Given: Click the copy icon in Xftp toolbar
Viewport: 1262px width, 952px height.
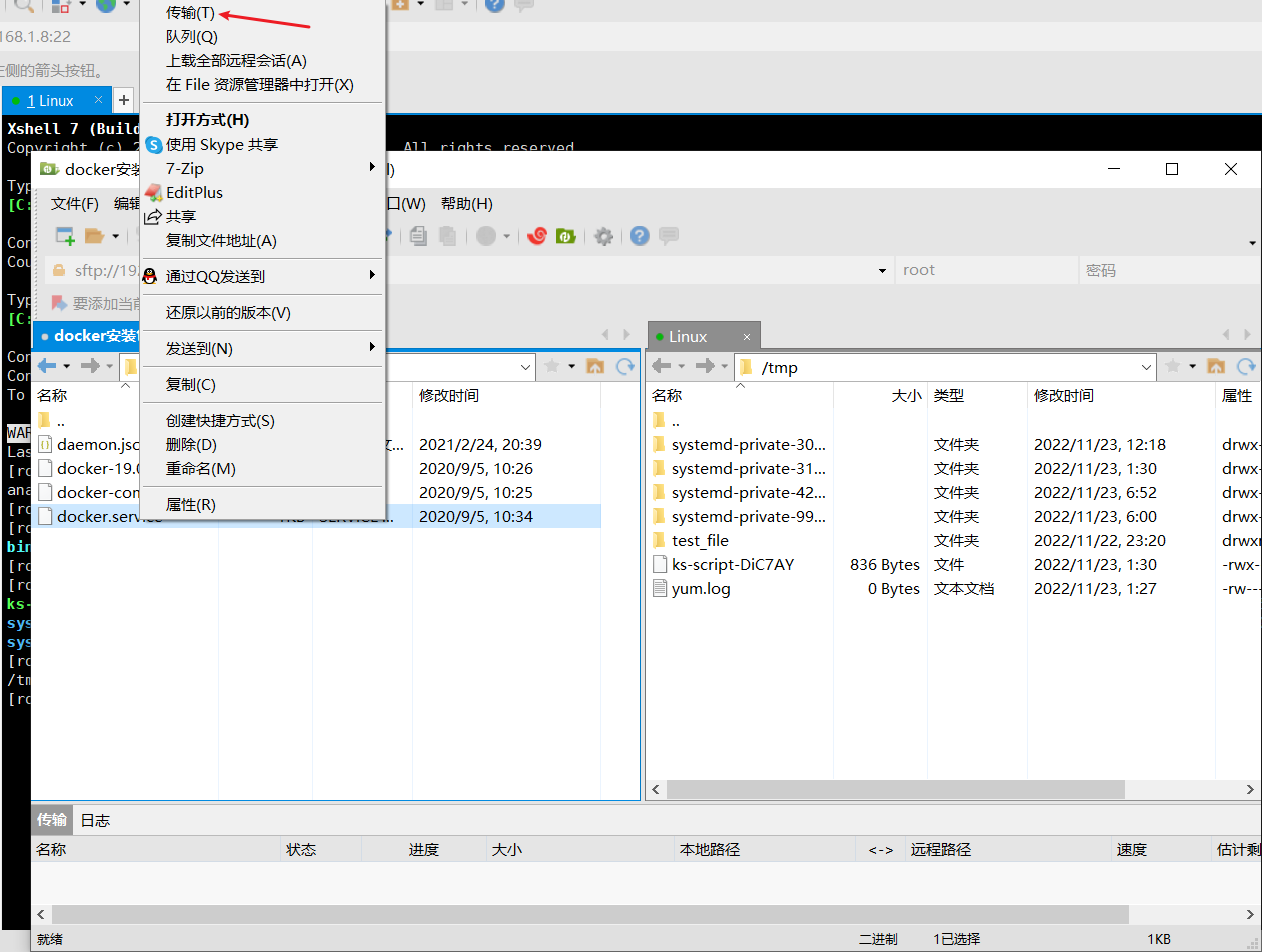Looking at the screenshot, I should click(419, 236).
